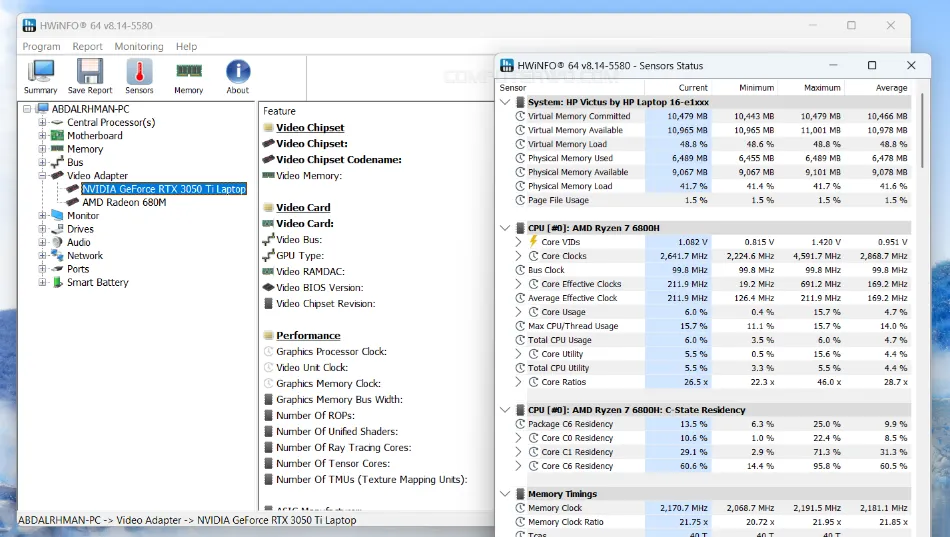The height and width of the screenshot is (537, 950).
Task: Expand the Core Clocks sensor row
Action: [x=518, y=256]
